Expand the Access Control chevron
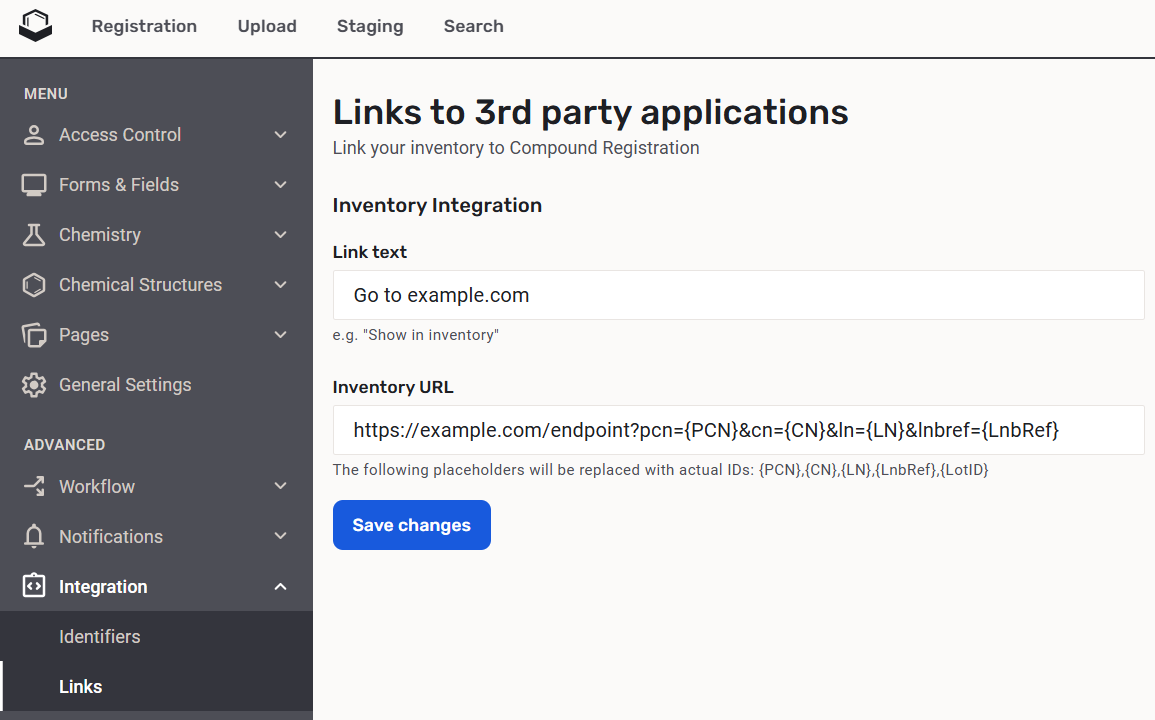The width and height of the screenshot is (1155, 720). pos(280,135)
